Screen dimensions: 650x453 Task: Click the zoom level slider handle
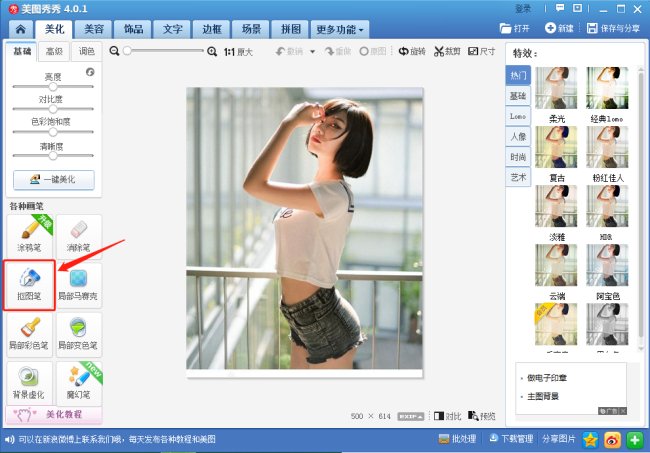tap(127, 51)
